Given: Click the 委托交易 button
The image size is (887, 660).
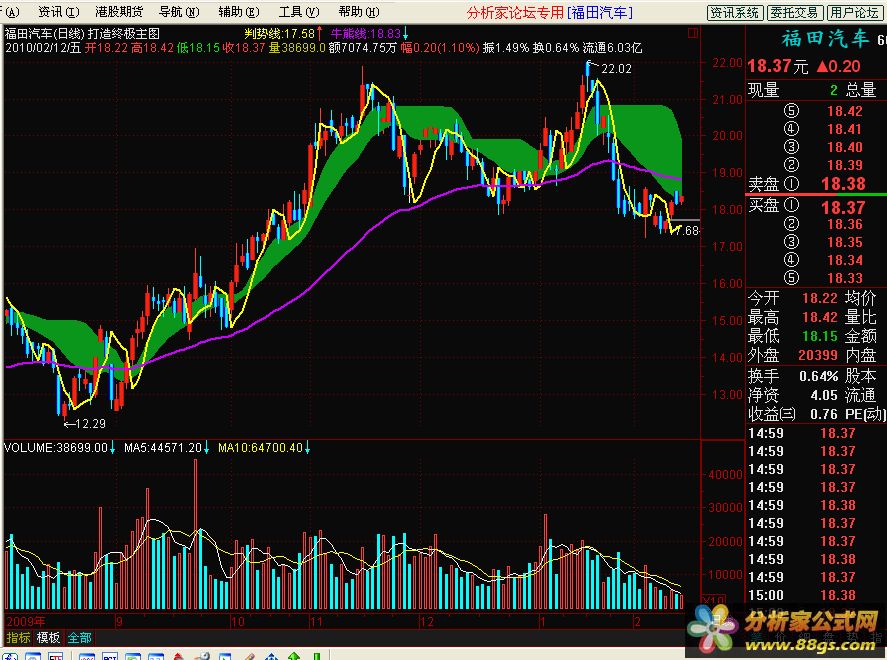Looking at the screenshot, I should [x=794, y=12].
